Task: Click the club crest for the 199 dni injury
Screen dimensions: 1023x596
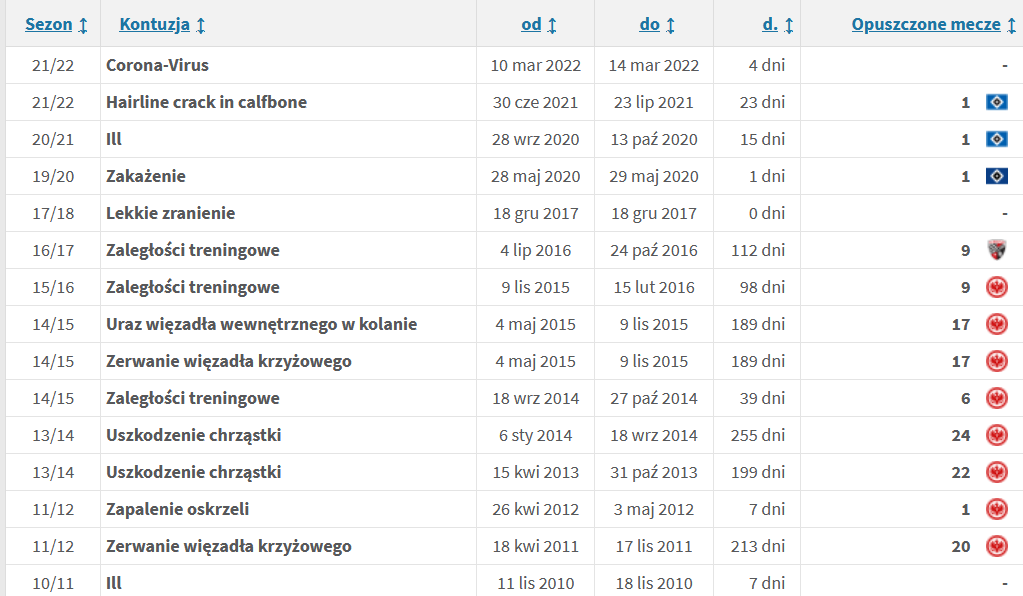Action: click(996, 472)
